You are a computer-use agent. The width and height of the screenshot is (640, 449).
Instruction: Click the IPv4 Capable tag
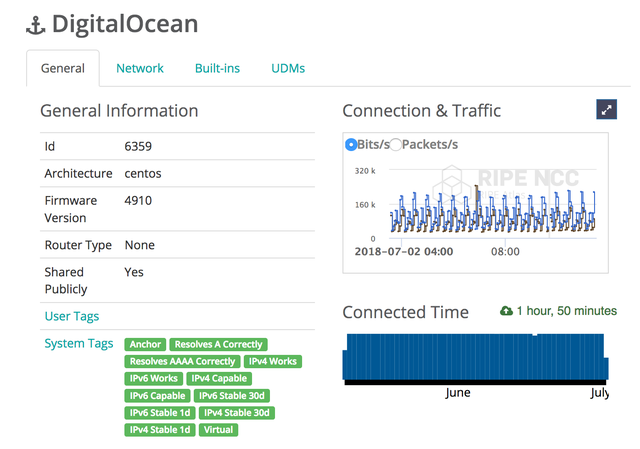219,378
